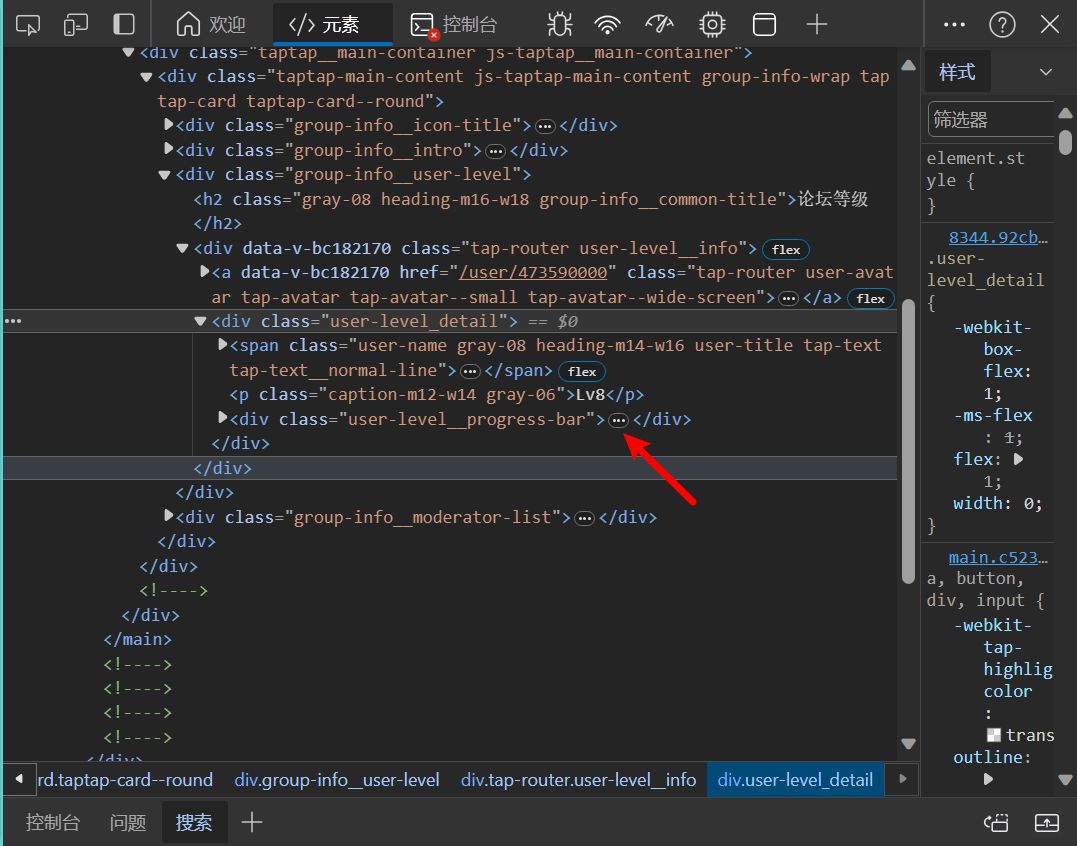Open the Network wifi icon tool

pyautogui.click(x=607, y=25)
